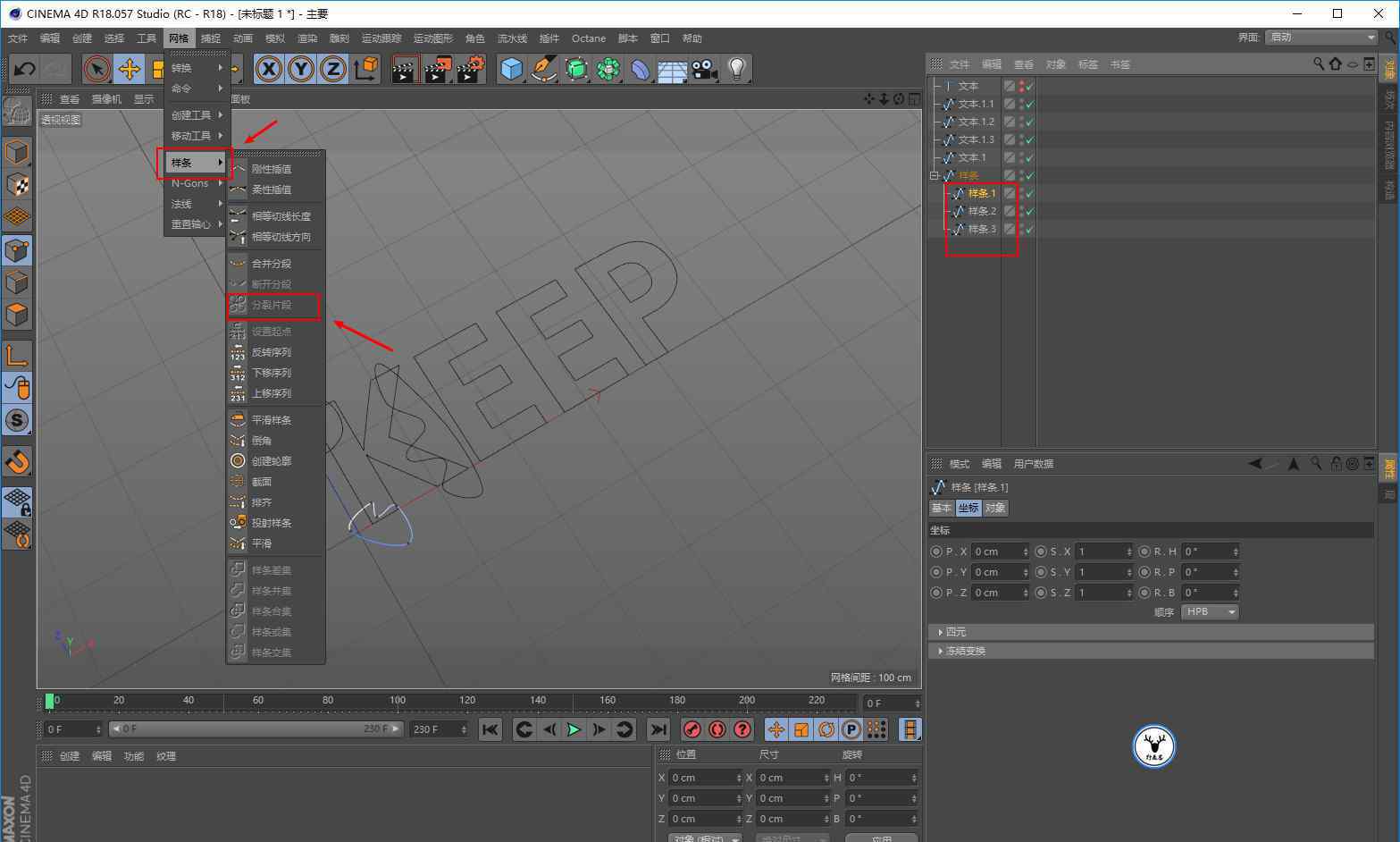Click the camera object icon

click(x=704, y=69)
